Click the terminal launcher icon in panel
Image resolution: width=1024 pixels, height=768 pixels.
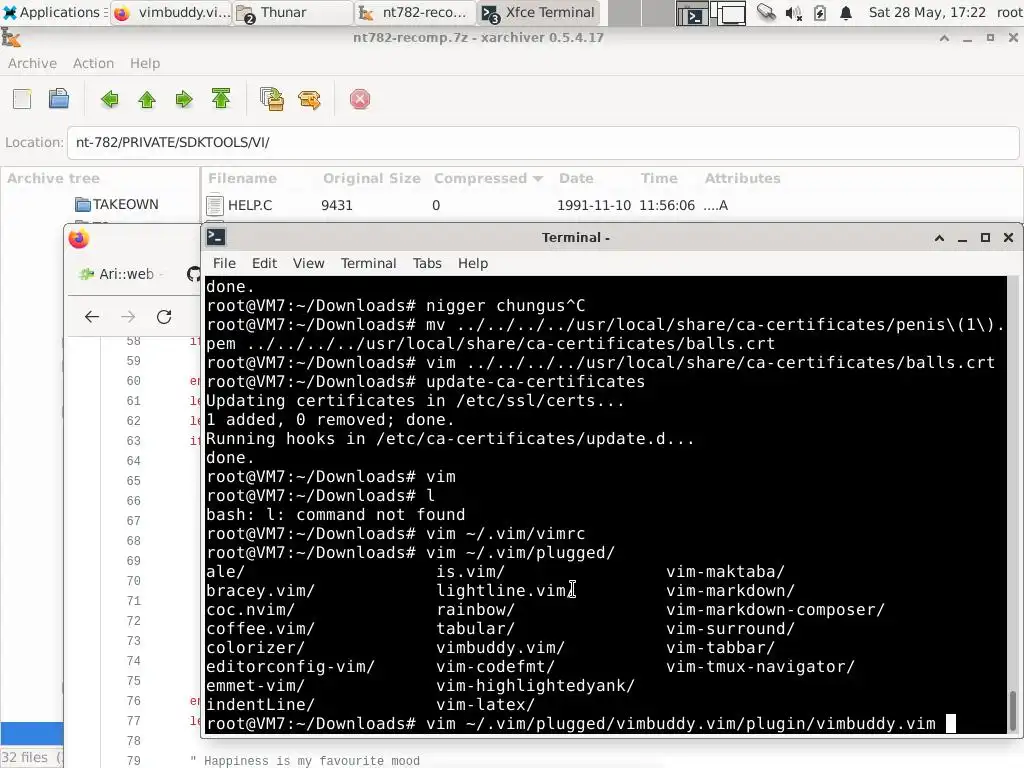691,13
